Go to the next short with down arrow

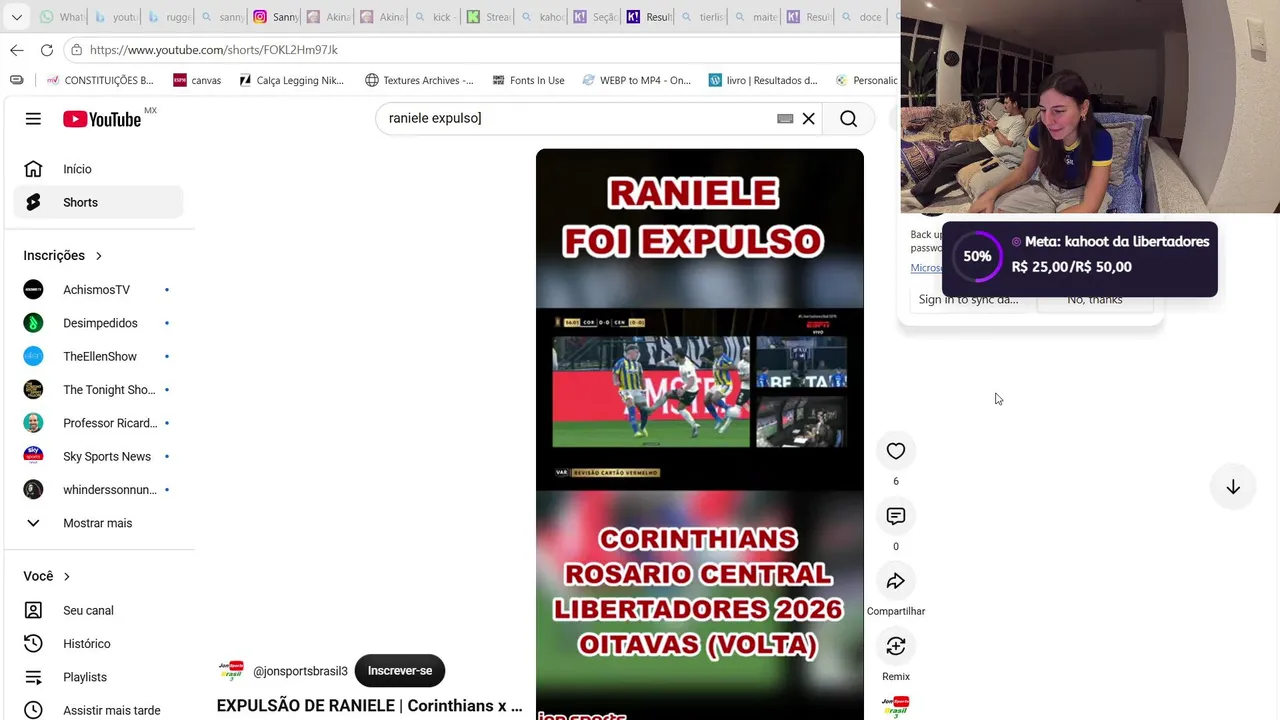point(1233,487)
